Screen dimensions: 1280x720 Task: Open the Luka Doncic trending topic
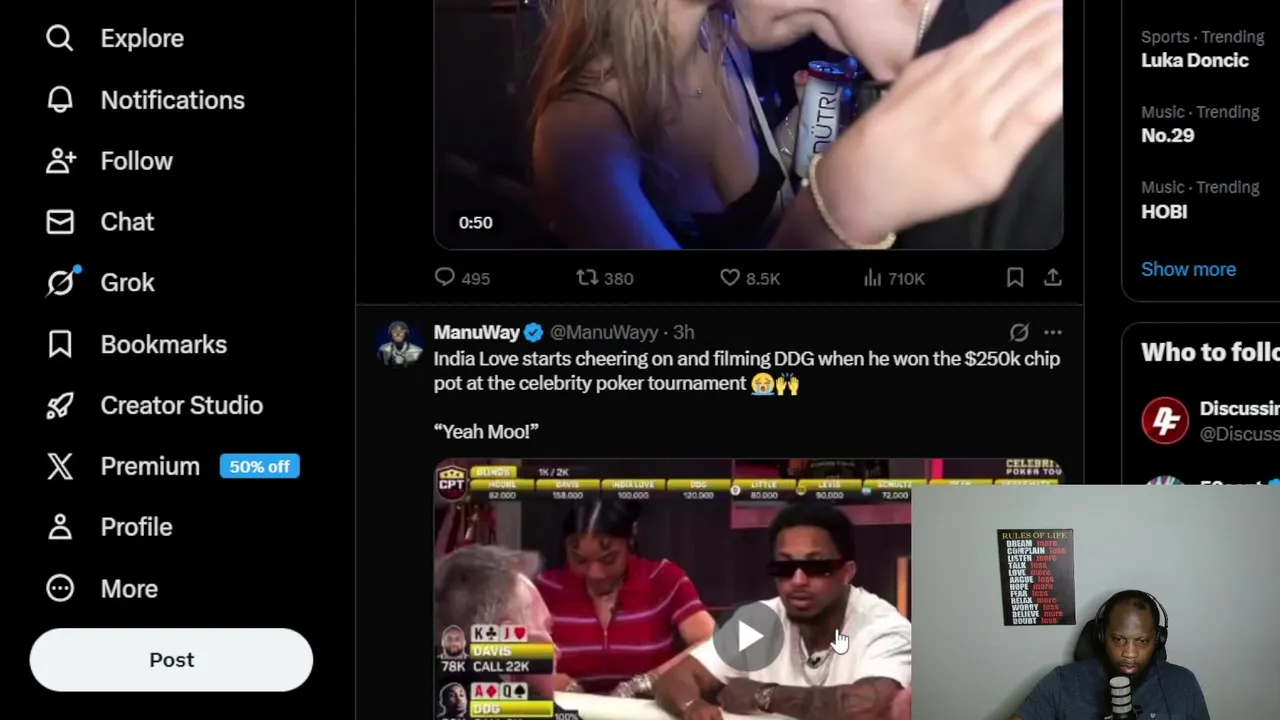[1195, 60]
